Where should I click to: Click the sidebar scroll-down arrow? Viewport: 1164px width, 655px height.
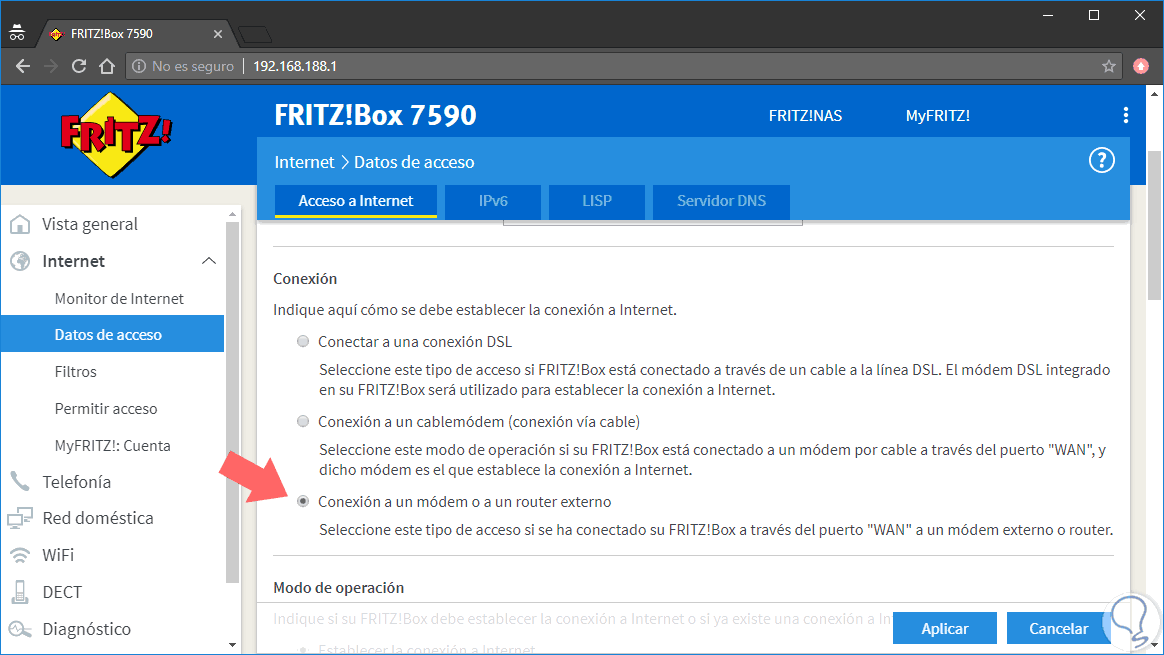[232, 645]
